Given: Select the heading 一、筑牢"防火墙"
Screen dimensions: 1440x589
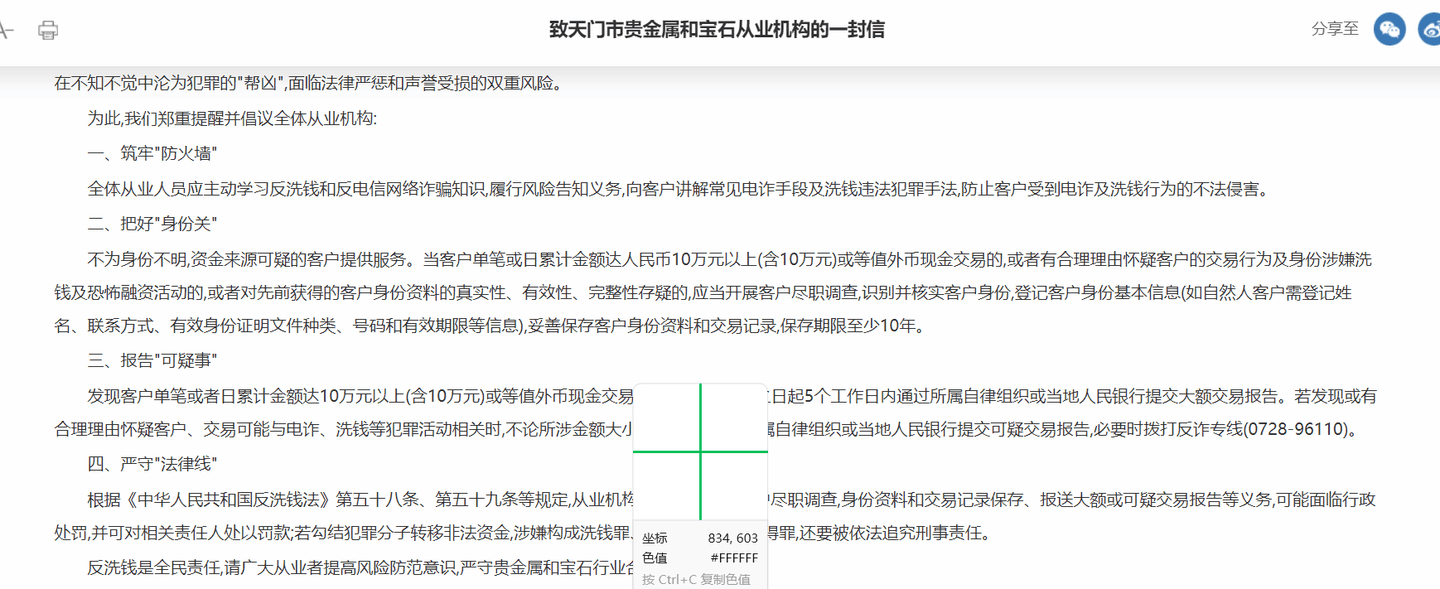Looking at the screenshot, I should pos(153,153).
